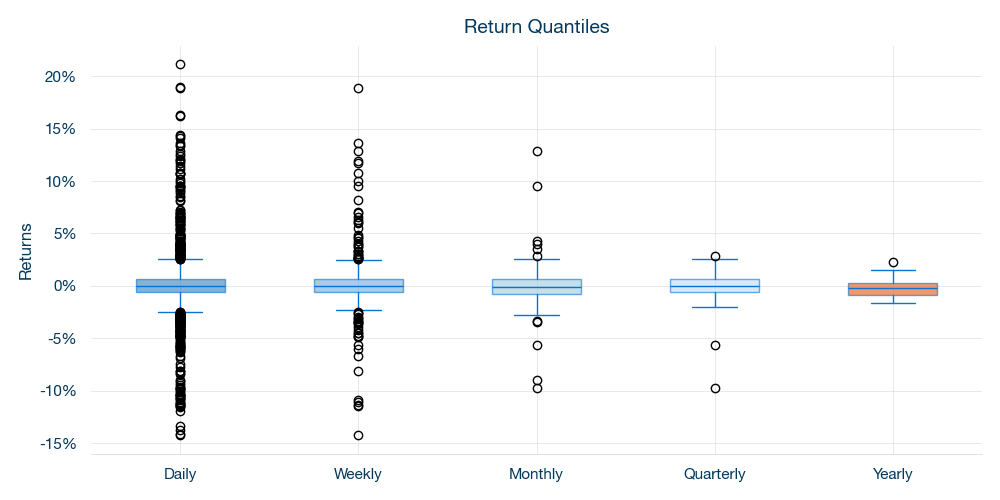Click the lowest Weekly outlier near -14%
1000x500 pixels.
point(358,435)
